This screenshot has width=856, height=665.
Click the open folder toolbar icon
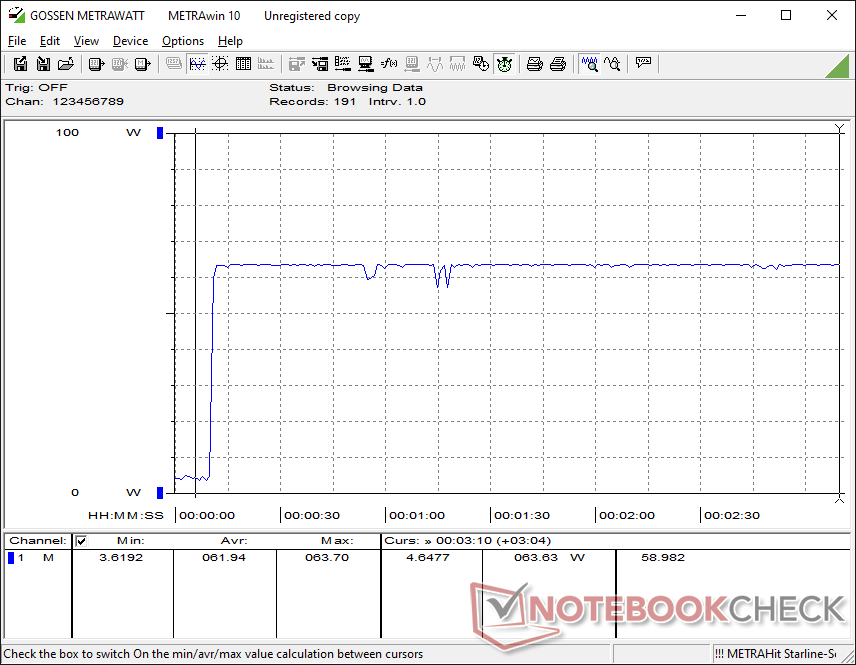[x=66, y=64]
